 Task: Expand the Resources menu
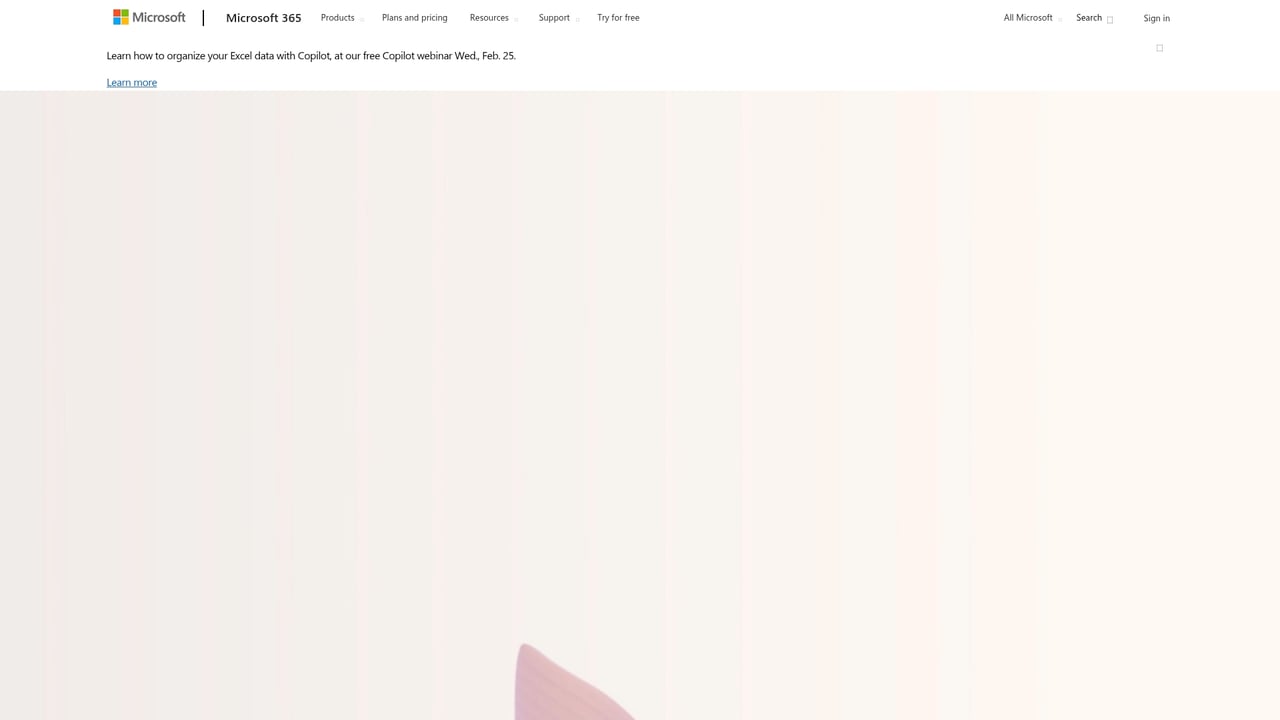pos(489,17)
